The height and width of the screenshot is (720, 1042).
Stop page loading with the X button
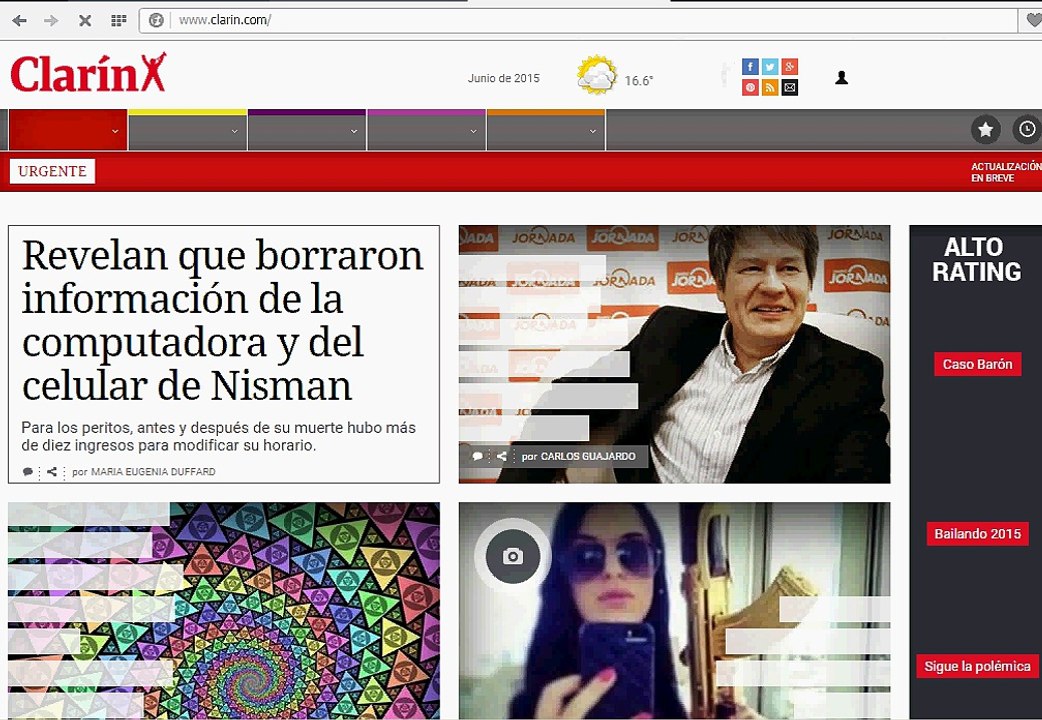(85, 21)
